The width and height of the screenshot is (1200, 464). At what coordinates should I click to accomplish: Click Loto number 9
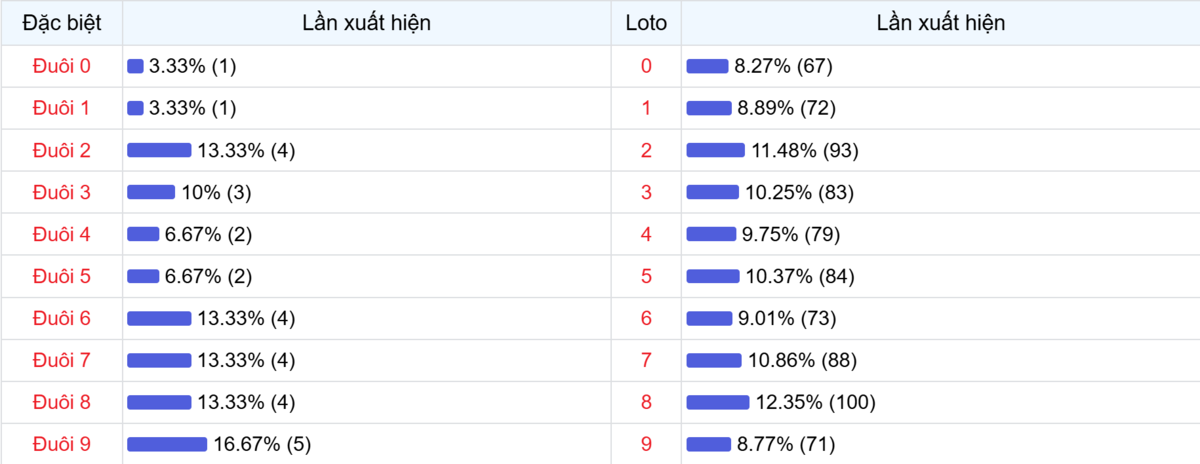646,445
